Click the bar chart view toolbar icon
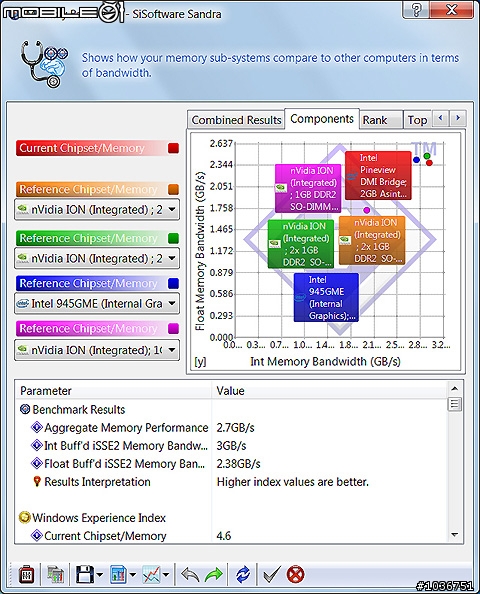 point(118,575)
